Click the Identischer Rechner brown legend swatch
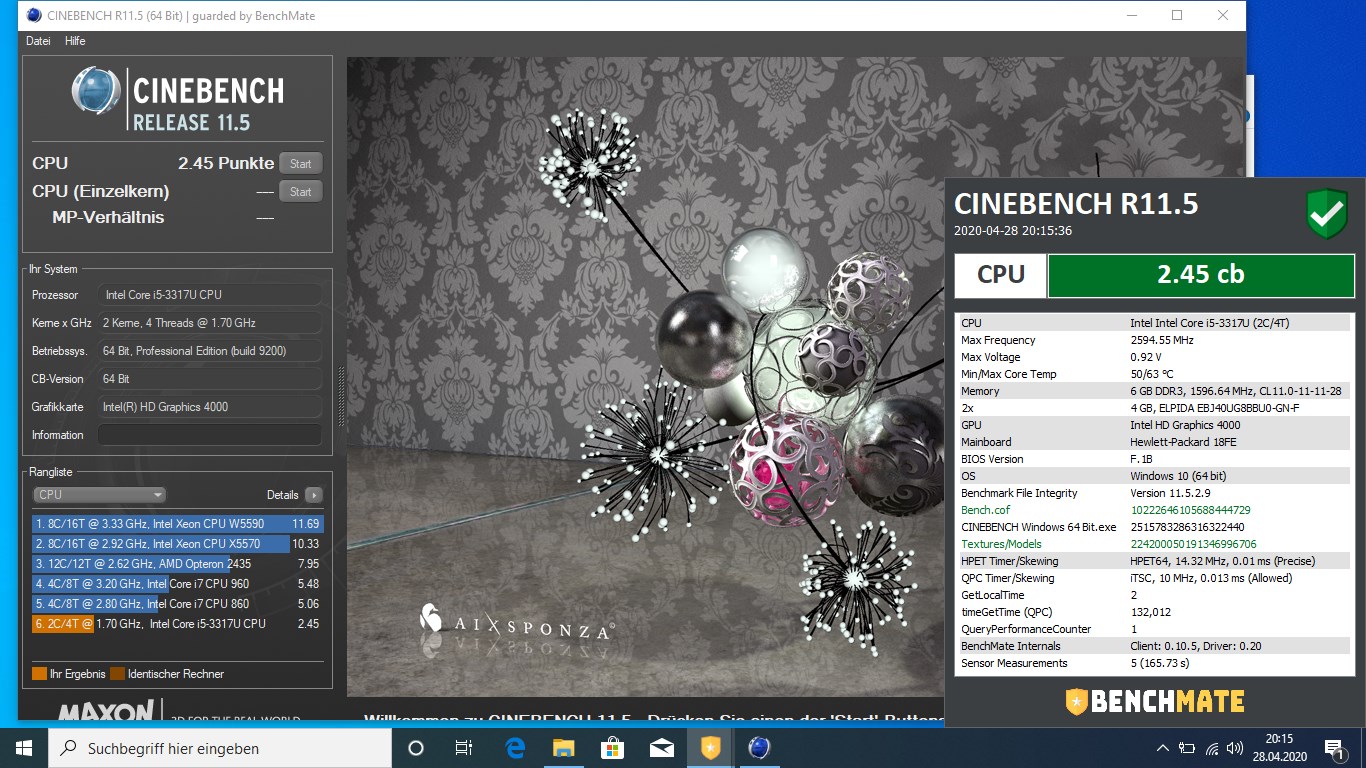1366x768 pixels. click(117, 674)
